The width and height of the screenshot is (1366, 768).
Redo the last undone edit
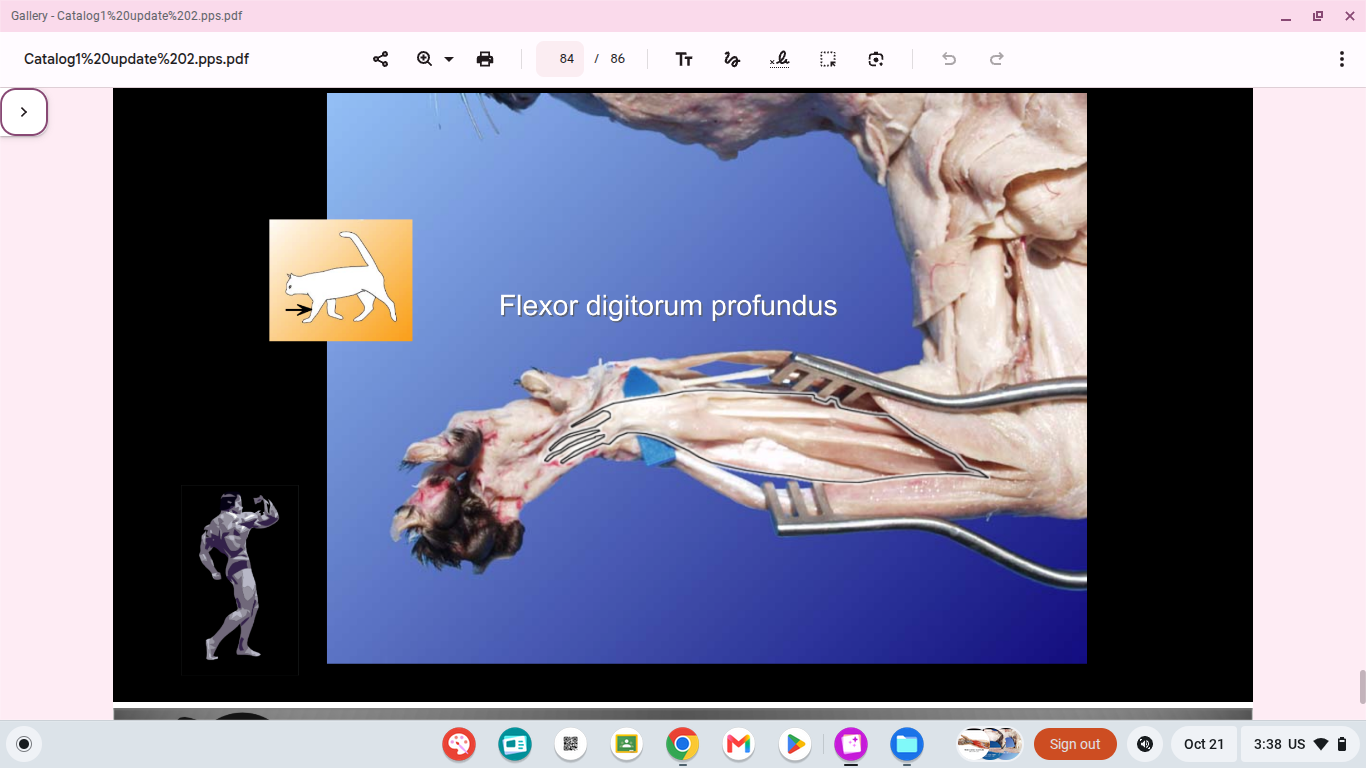coord(997,59)
